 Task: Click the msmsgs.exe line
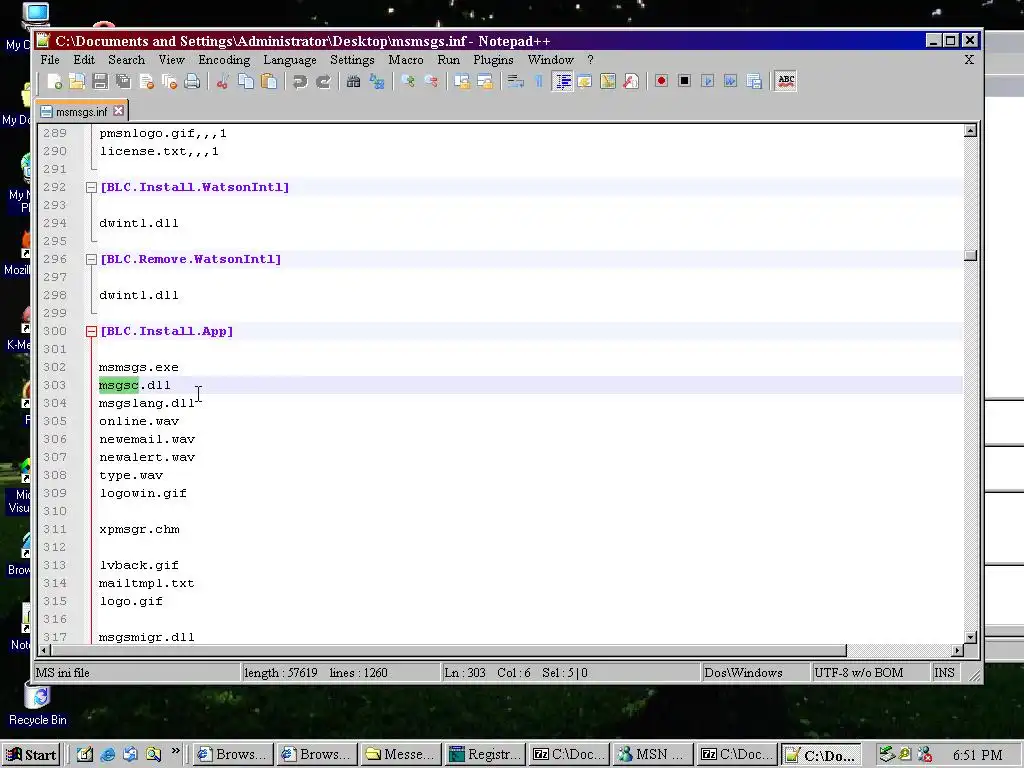[138, 368]
